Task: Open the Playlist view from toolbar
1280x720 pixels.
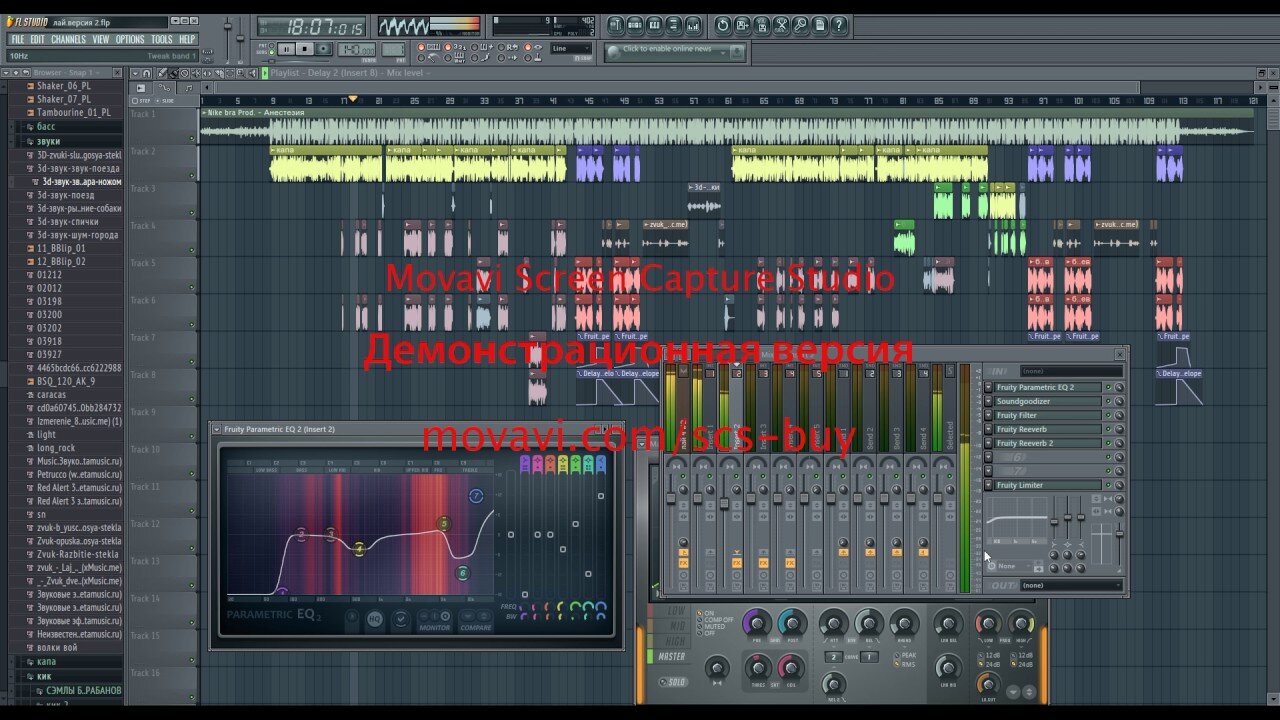Action: 616,25
